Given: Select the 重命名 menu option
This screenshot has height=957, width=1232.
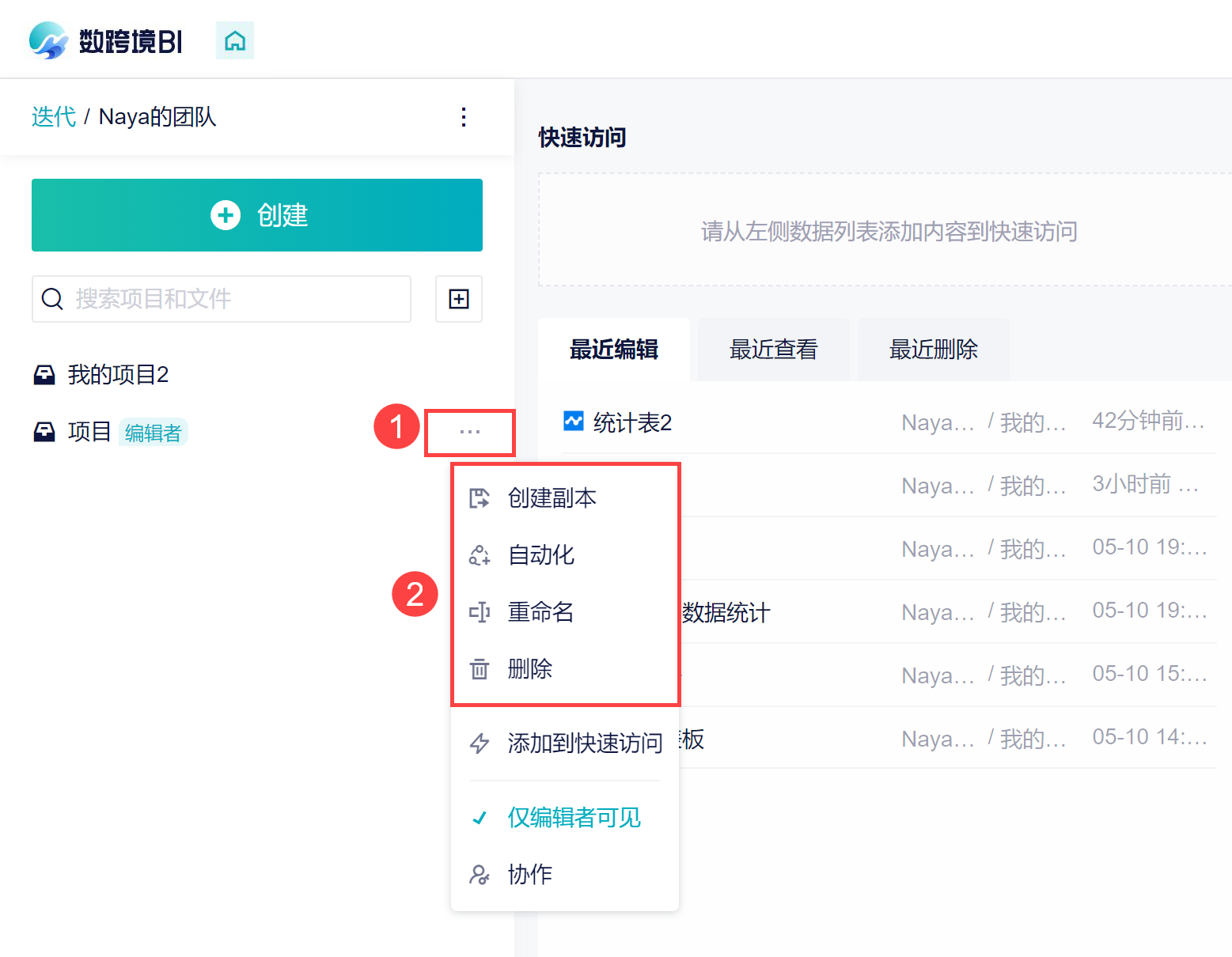Looking at the screenshot, I should point(540,612).
